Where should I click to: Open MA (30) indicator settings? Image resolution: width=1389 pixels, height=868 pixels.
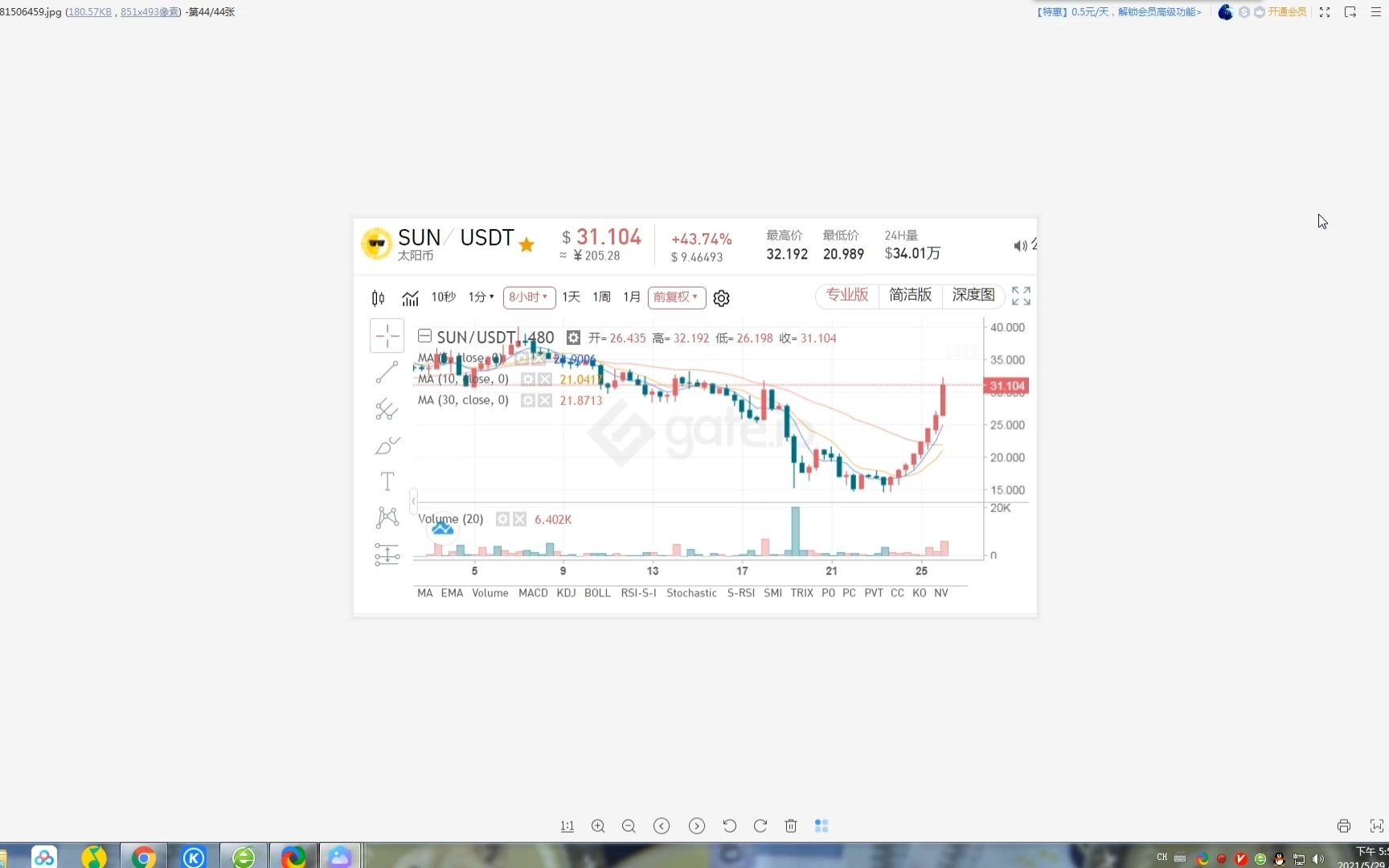[x=528, y=400]
